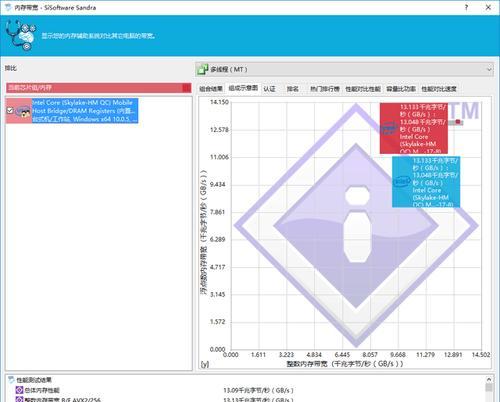Image resolution: width=500 pixels, height=402 pixels.
Task: Click the purple icon of 总体内存性能 row
Action: tap(20, 390)
